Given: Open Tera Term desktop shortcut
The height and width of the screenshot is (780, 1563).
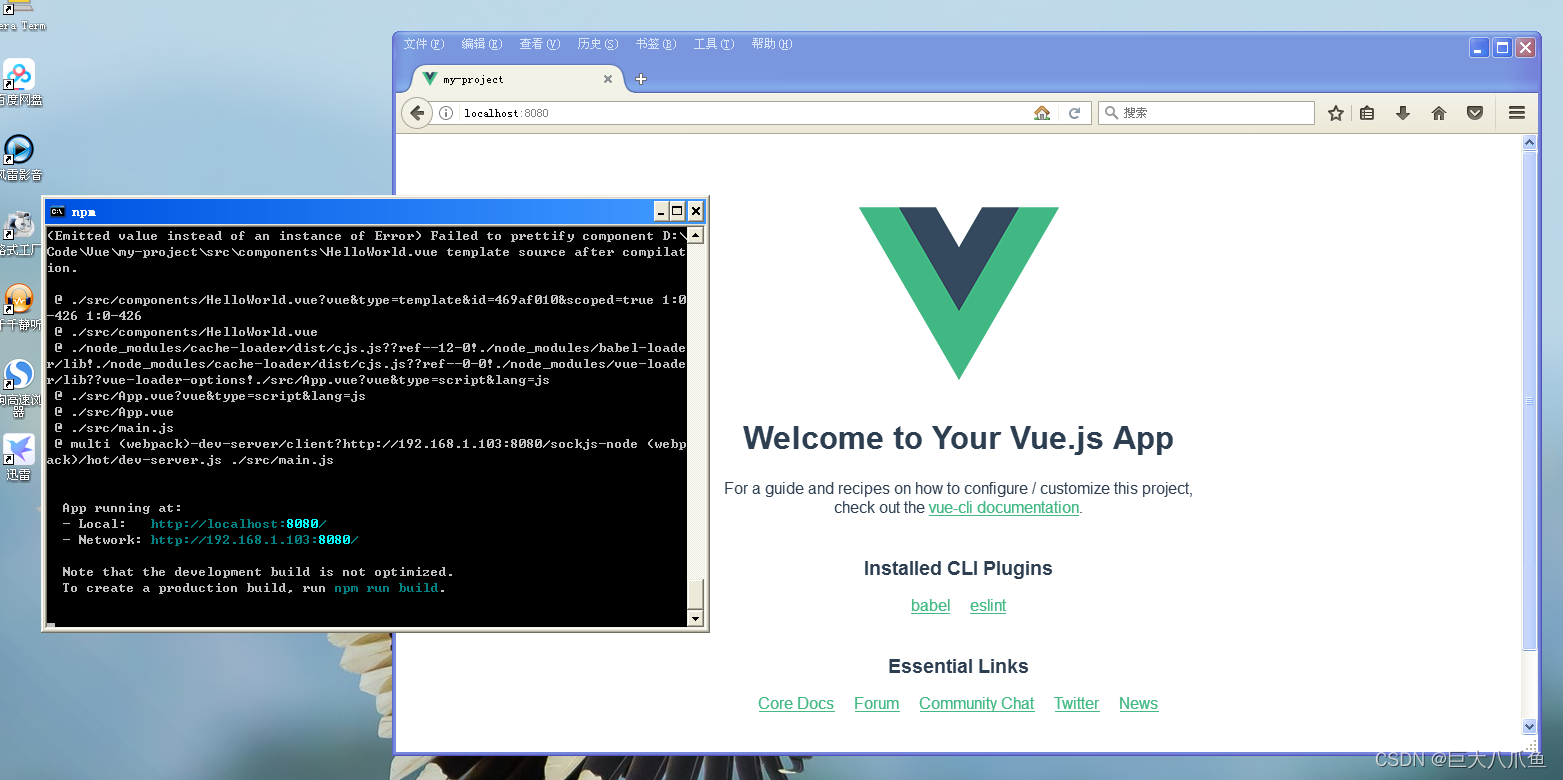Looking at the screenshot, I should 19,15.
